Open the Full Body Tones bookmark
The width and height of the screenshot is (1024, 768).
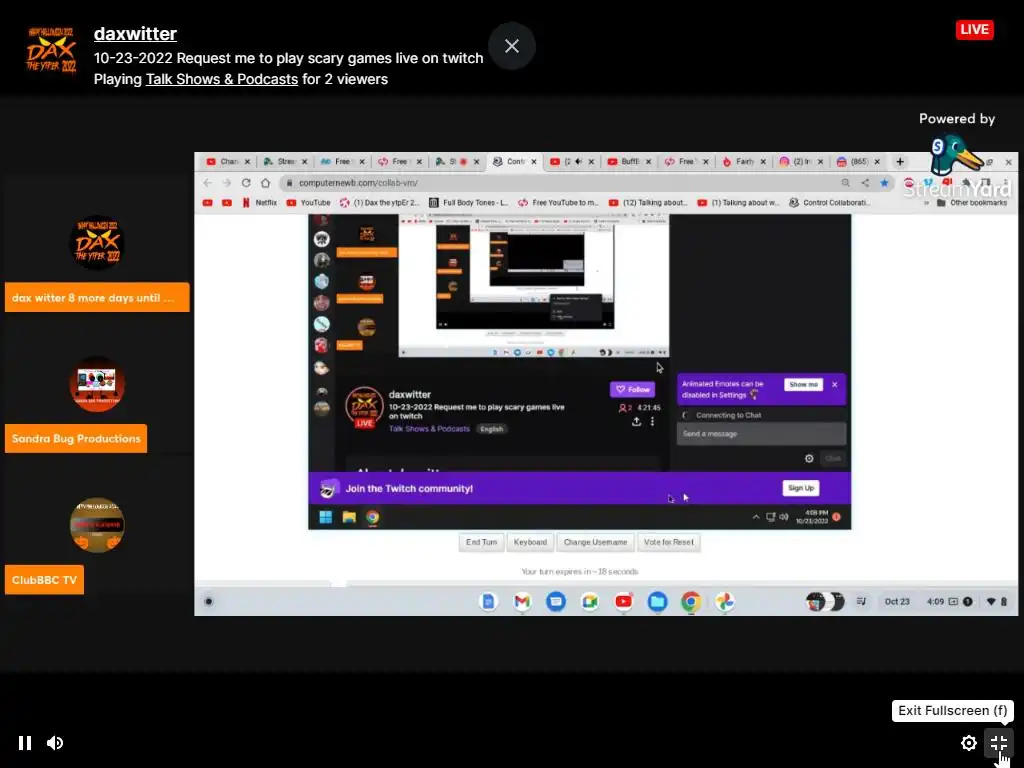tap(468, 202)
